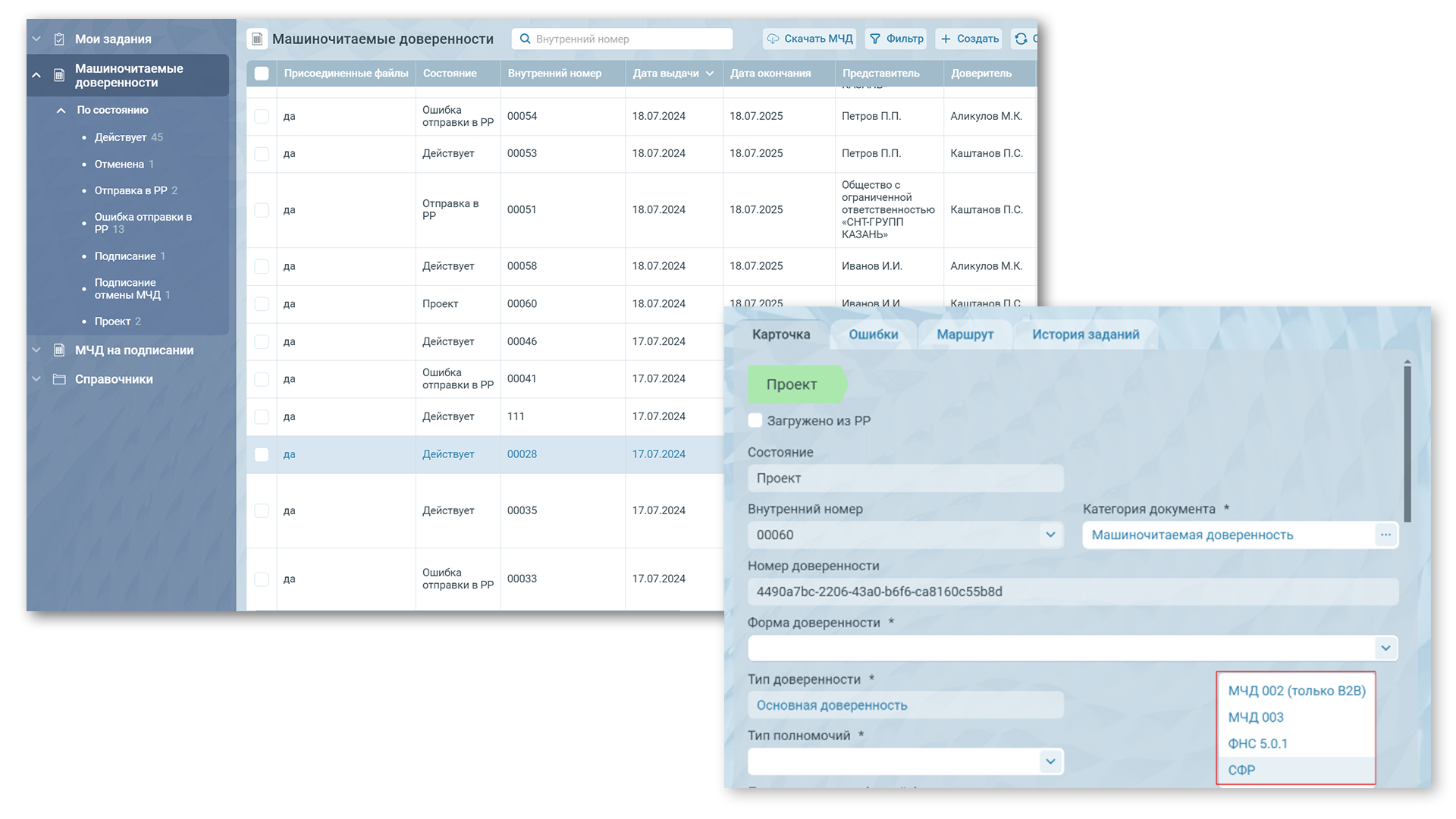Click the magnifier icon in the search field

[525, 39]
